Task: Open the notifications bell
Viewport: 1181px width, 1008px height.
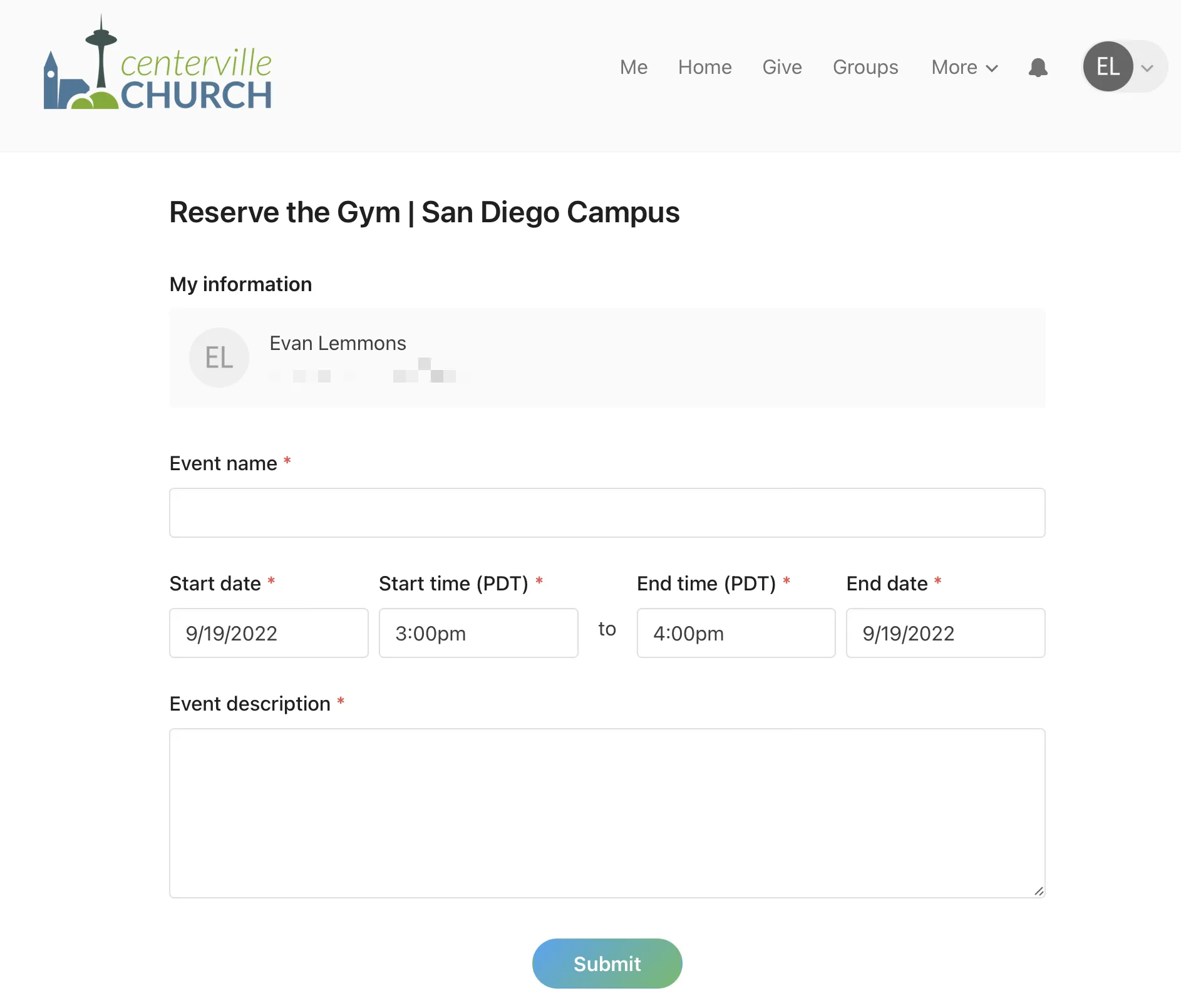Action: pos(1038,68)
